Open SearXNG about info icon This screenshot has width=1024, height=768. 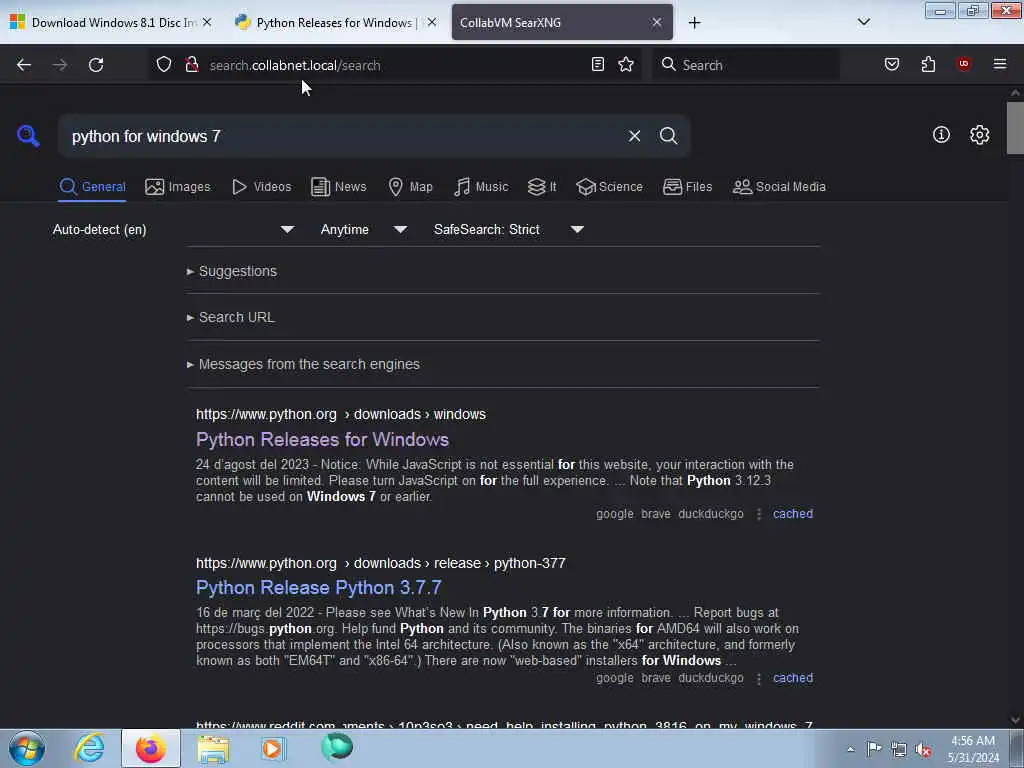pyautogui.click(x=941, y=135)
